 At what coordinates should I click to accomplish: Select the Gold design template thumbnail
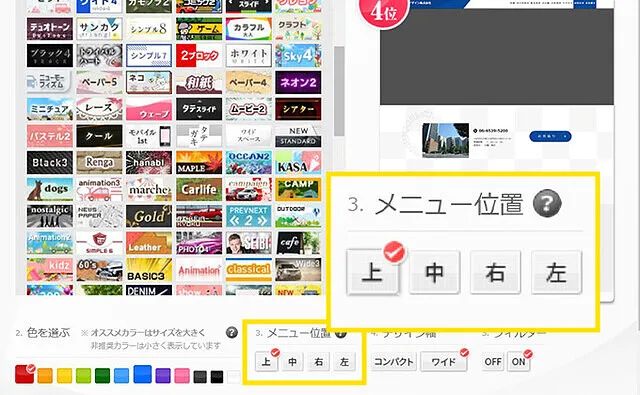pyautogui.click(x=149, y=216)
